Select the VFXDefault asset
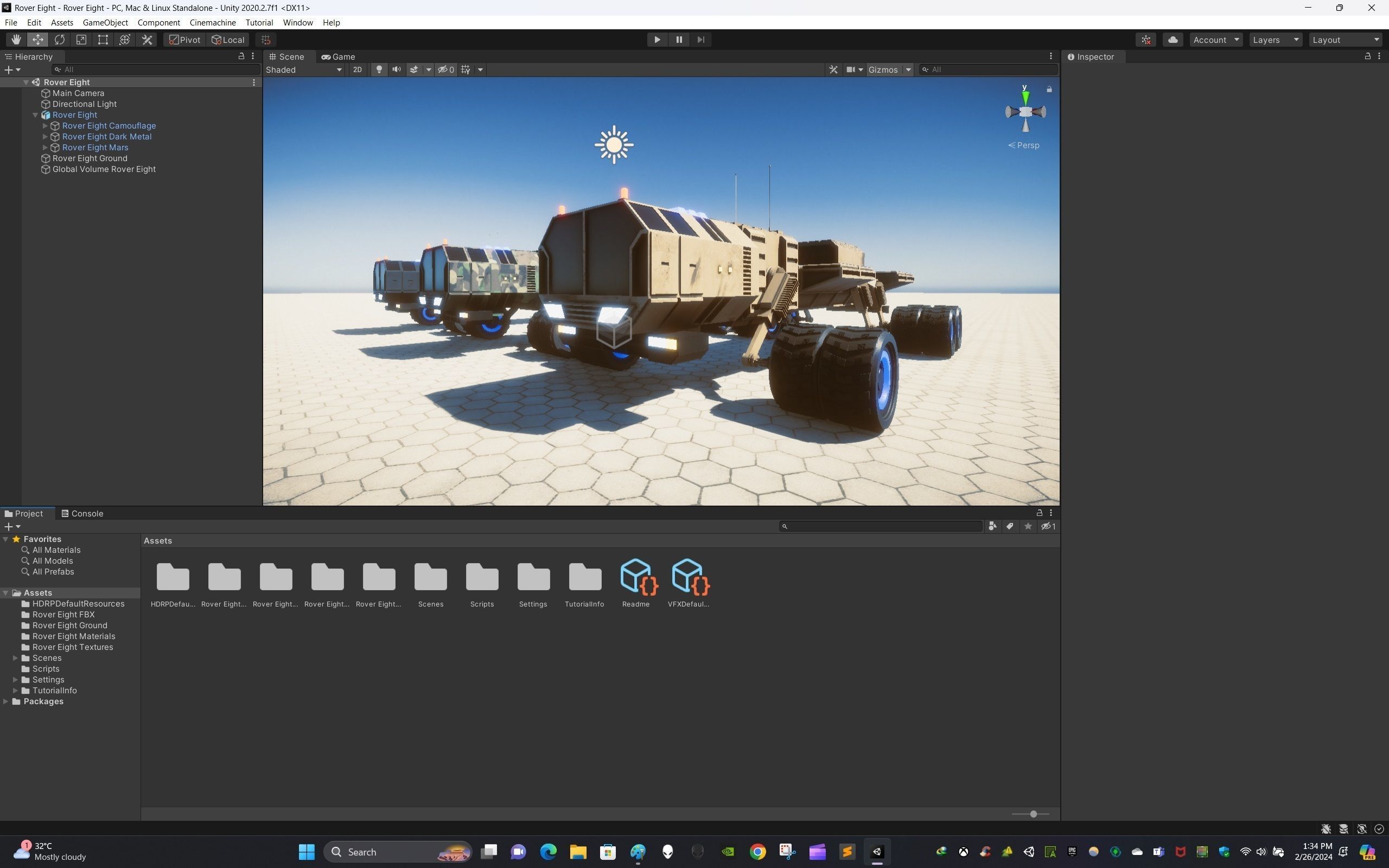The image size is (1389, 868). tap(688, 583)
